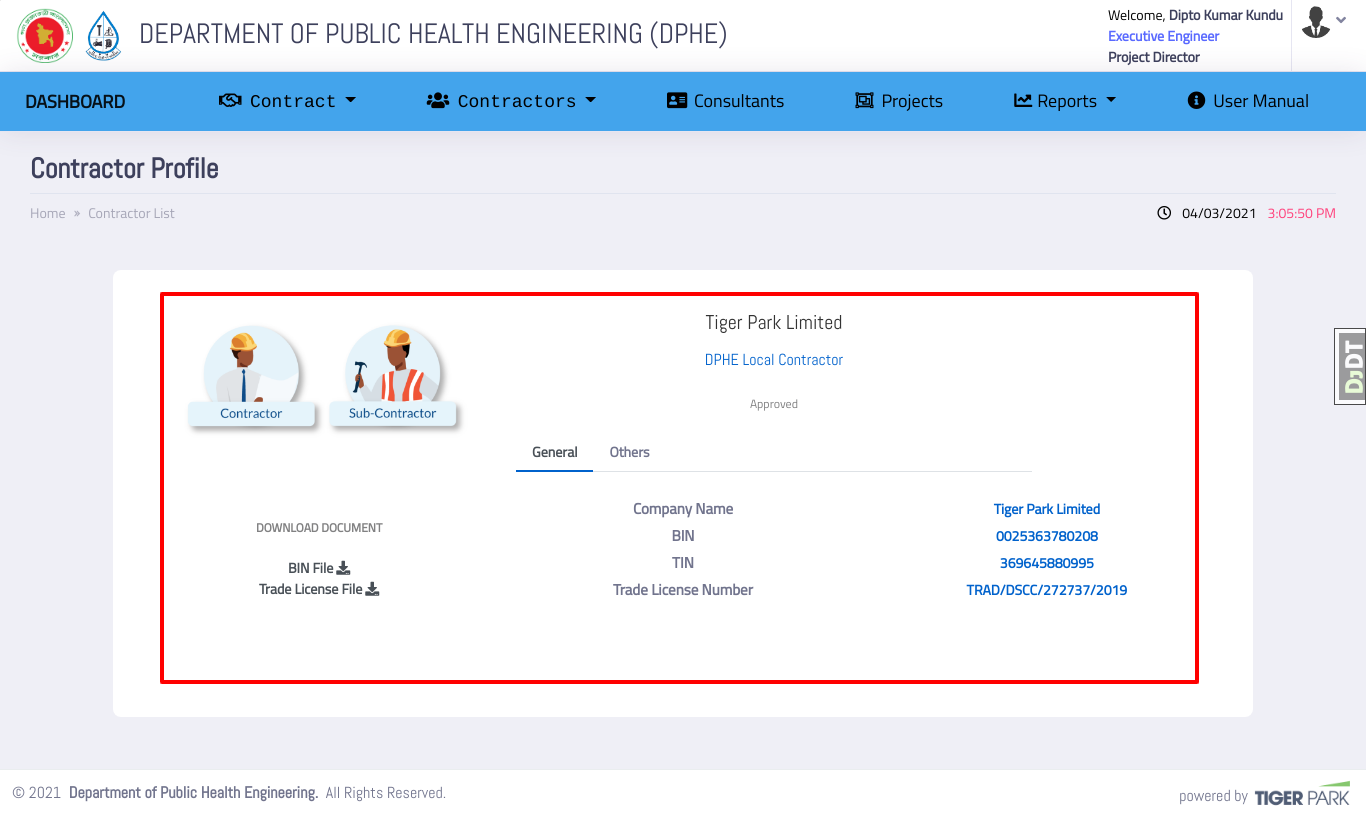Screen dimensions: 1366x816
Task: Expand the Contractors navigation dropdown
Action: click(x=511, y=100)
